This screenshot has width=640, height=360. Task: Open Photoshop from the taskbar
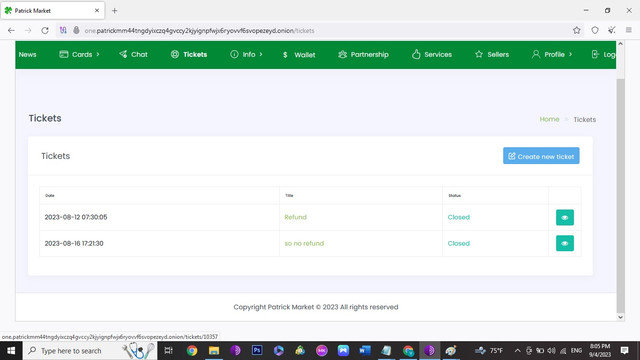coord(257,350)
